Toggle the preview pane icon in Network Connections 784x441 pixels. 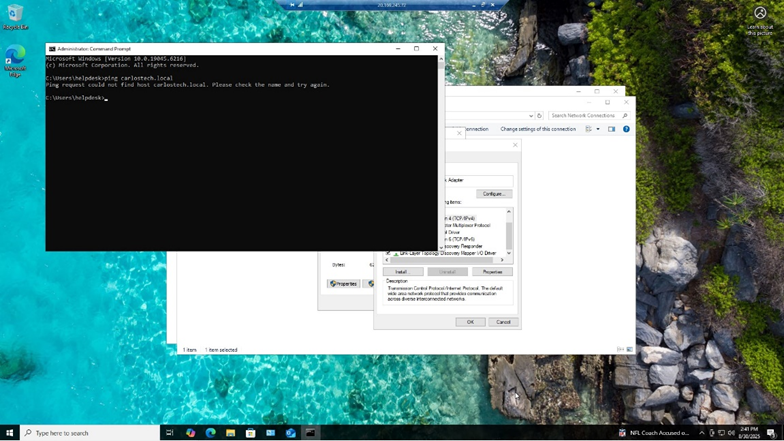point(612,129)
